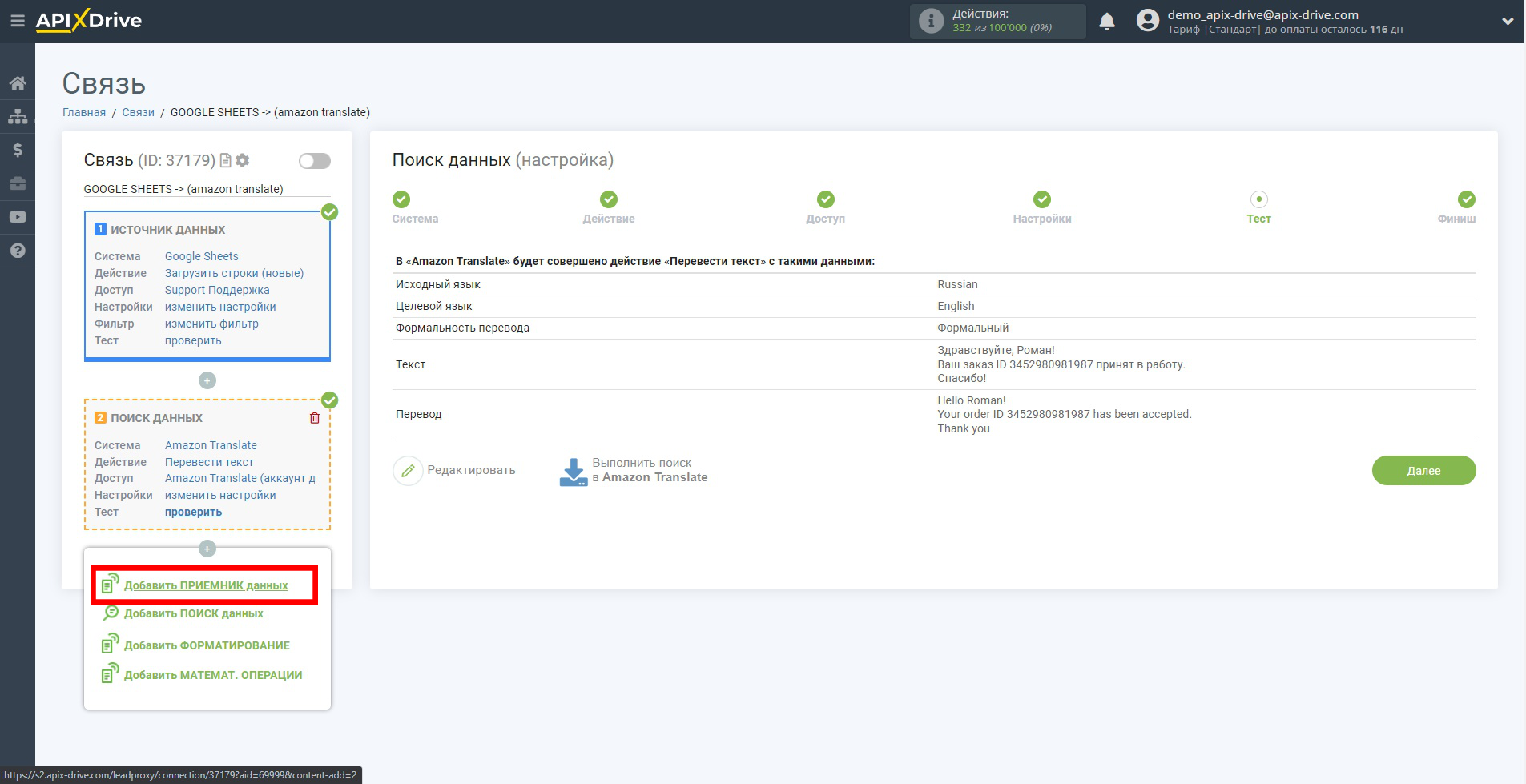Click изменить фильтр link

point(211,324)
